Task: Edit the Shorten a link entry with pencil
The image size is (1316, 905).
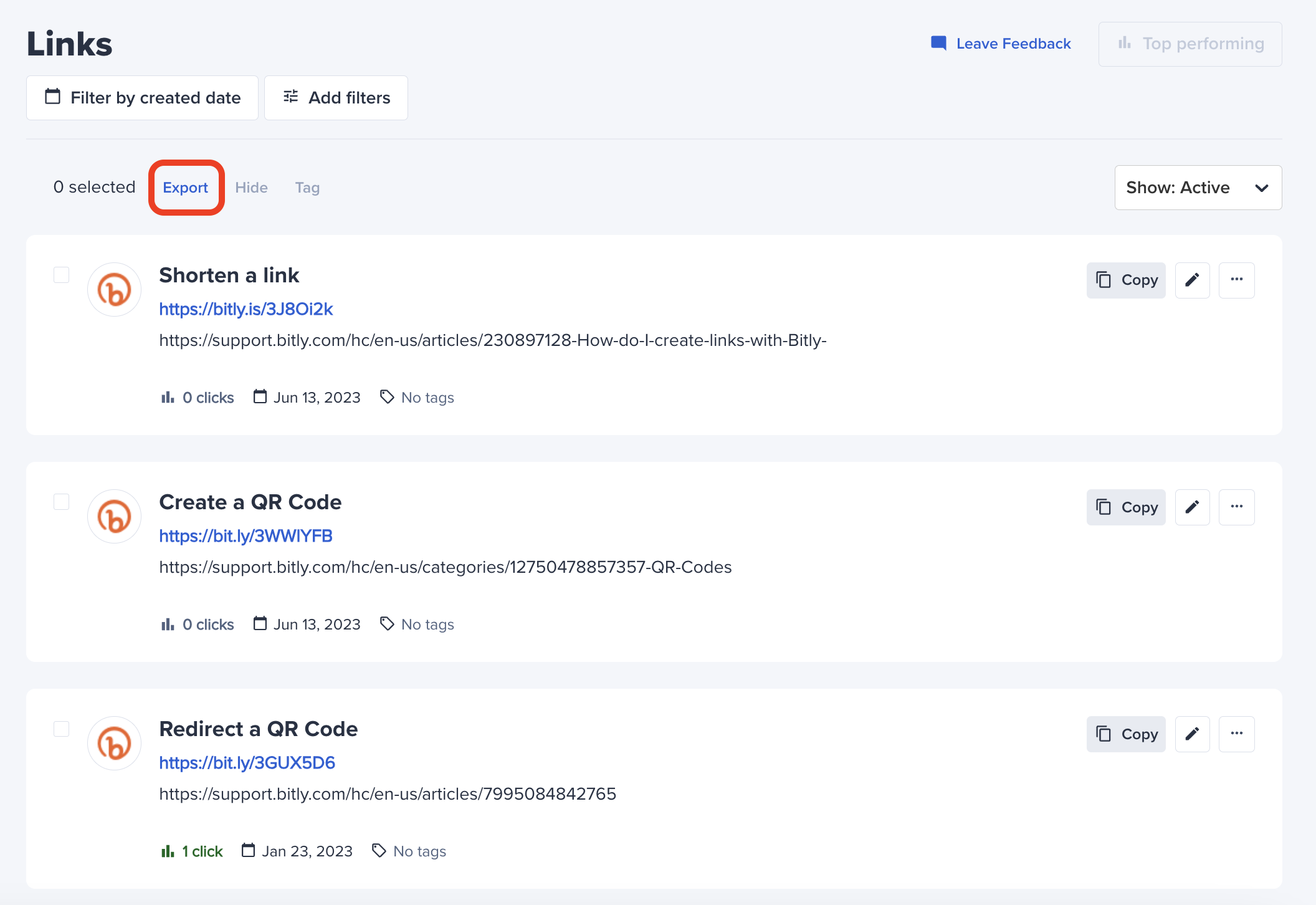Action: coord(1192,280)
